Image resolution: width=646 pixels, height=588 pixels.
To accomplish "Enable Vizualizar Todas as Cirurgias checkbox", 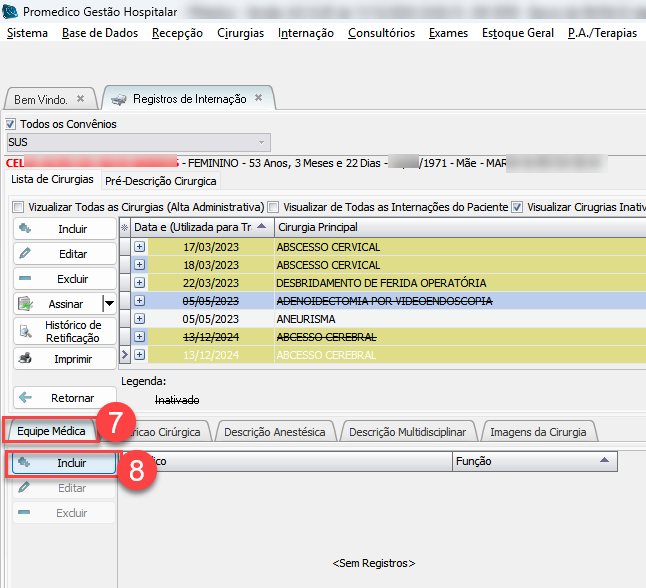I will (x=19, y=207).
